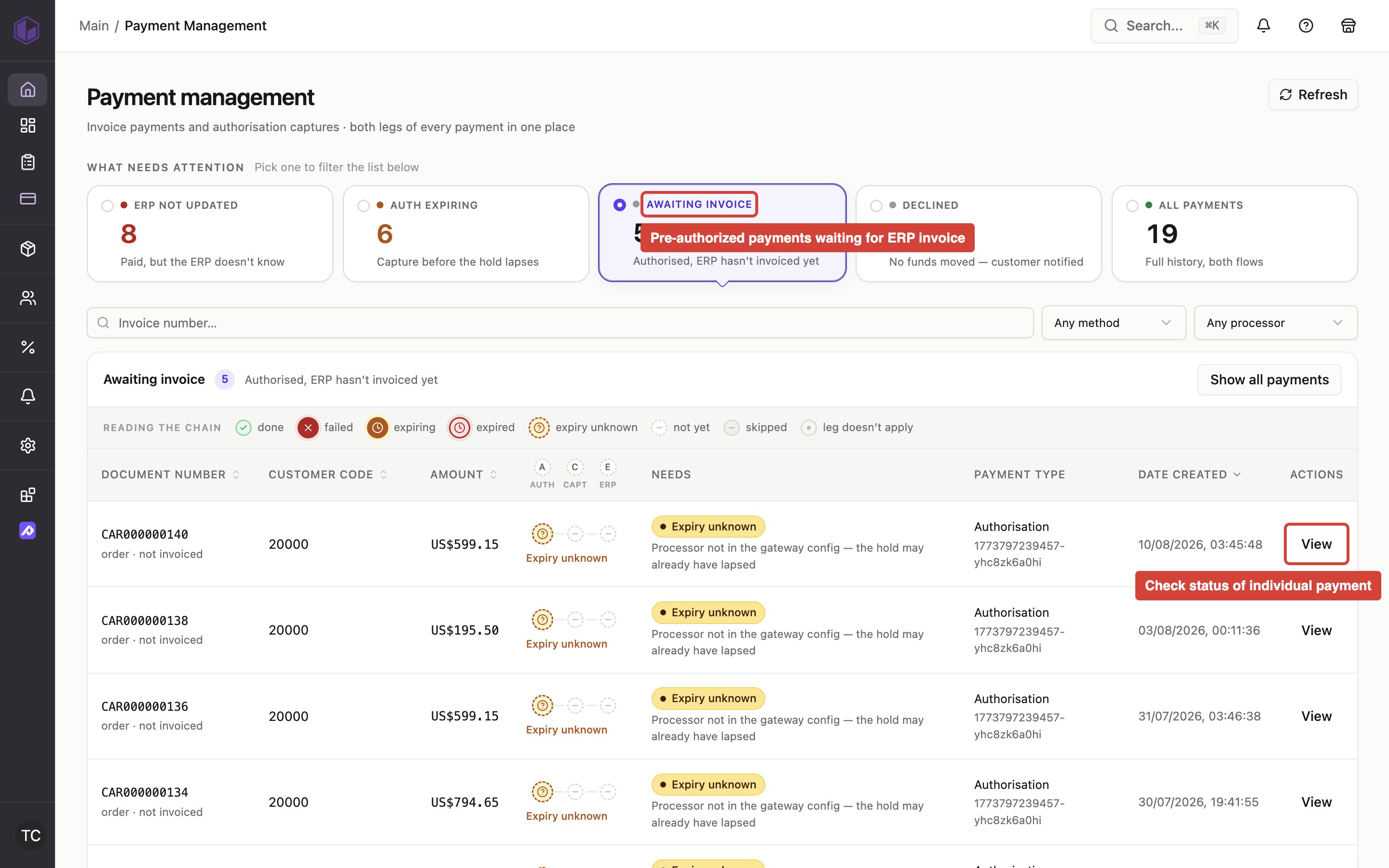Click the top bar Search field
Viewport: 1389px width, 868px height.
pos(1164,26)
